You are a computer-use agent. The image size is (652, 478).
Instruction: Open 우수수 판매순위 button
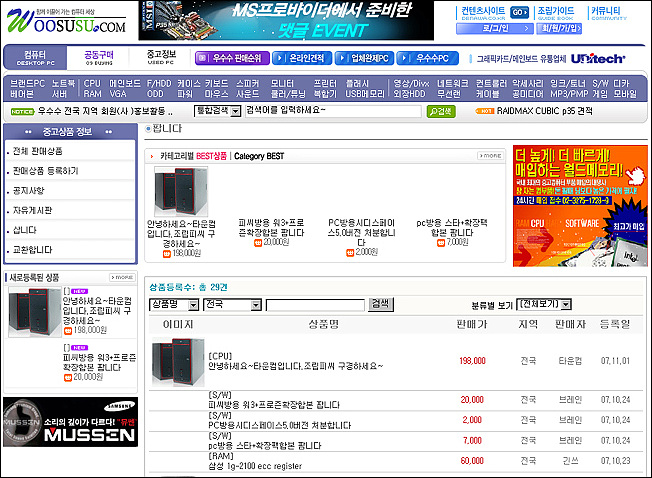232,58
